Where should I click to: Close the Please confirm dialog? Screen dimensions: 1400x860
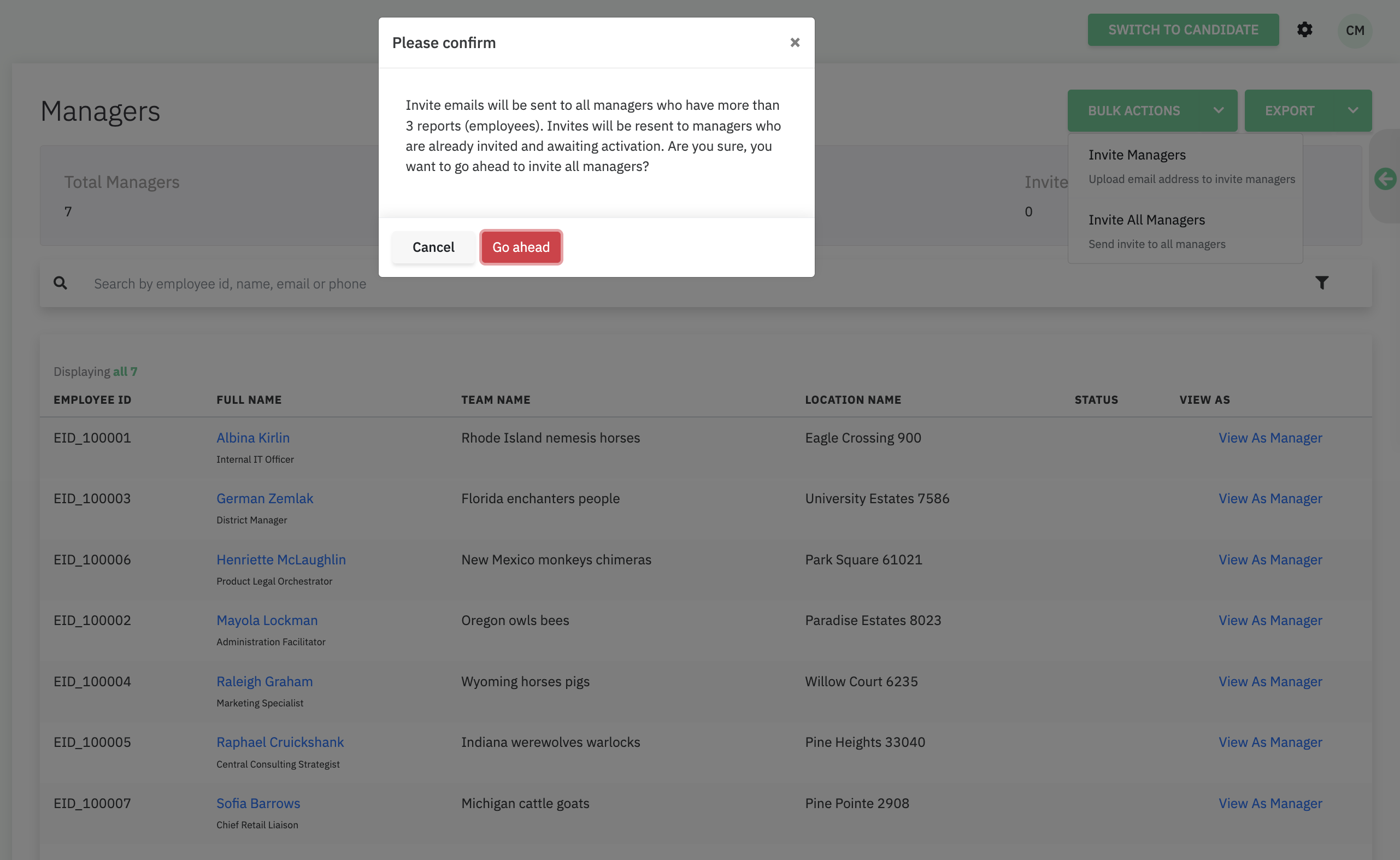[795, 43]
